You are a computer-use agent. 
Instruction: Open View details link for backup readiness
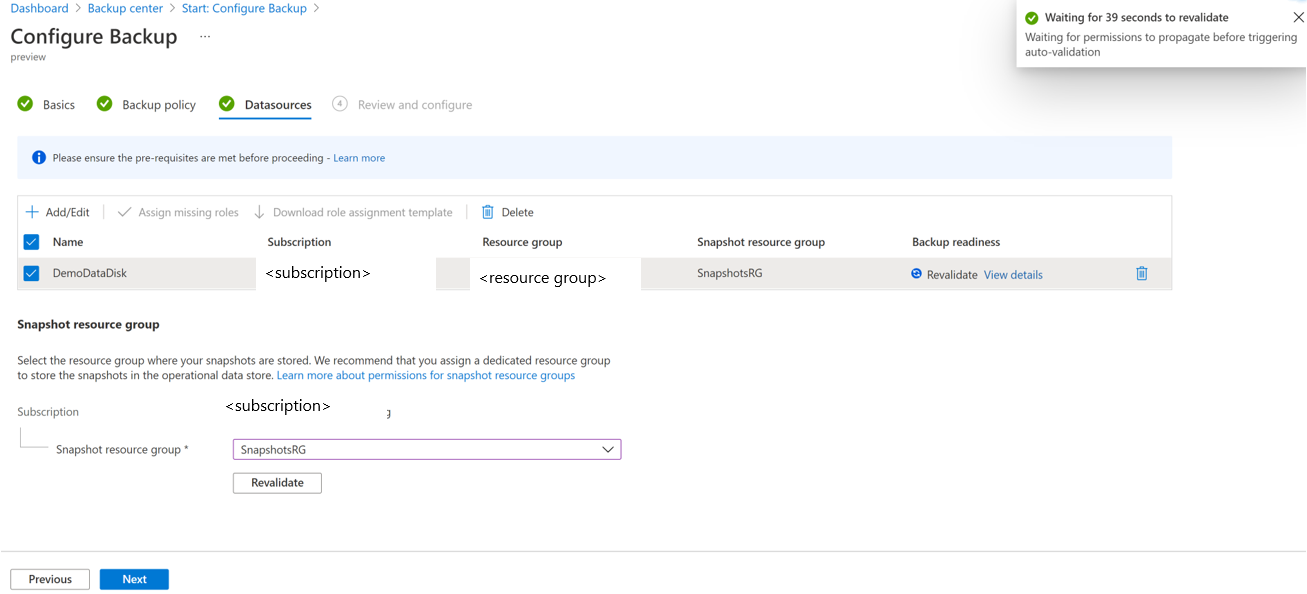1013,275
